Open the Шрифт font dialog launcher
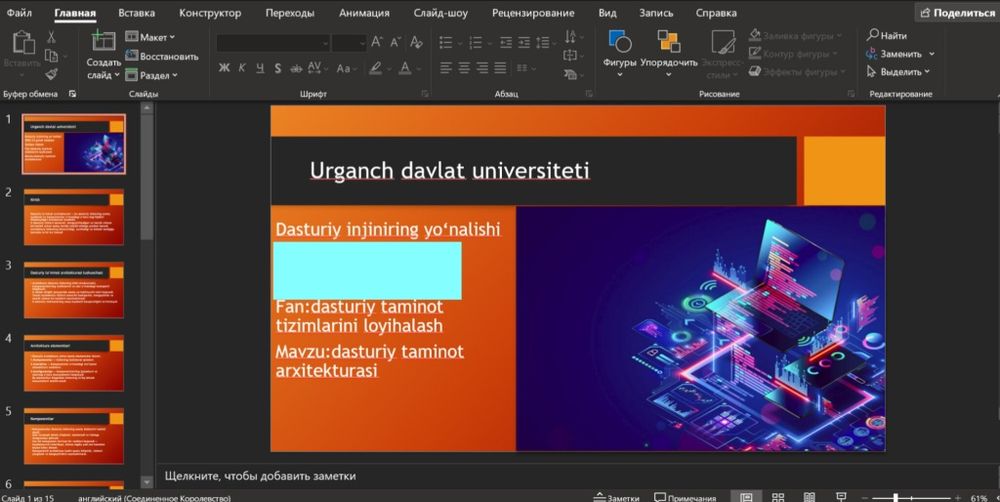This screenshot has width=1000, height=502. pyautogui.click(x=425, y=94)
